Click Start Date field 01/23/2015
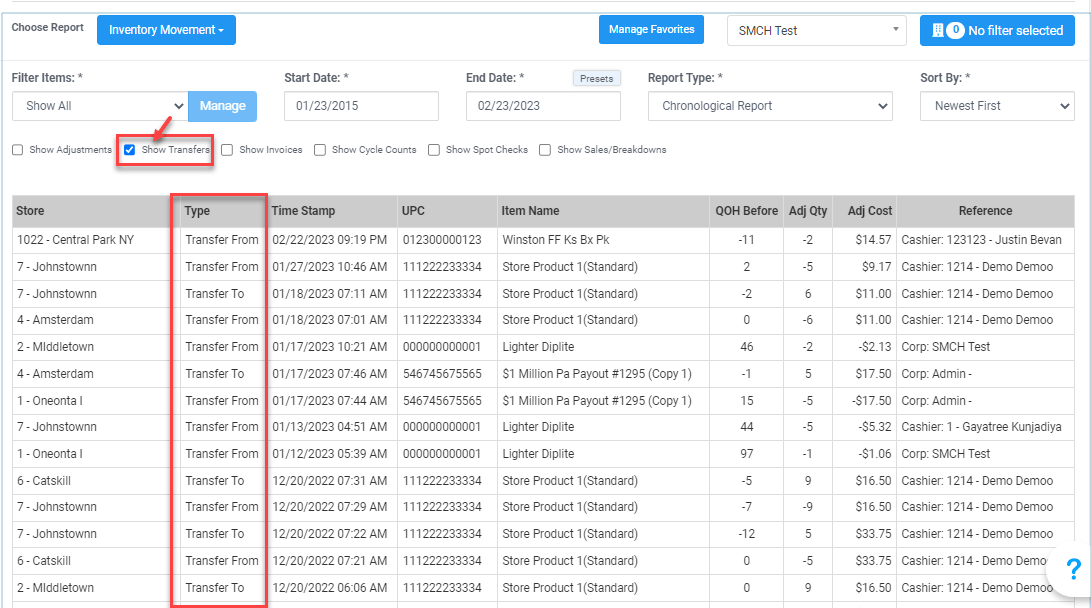 point(361,106)
